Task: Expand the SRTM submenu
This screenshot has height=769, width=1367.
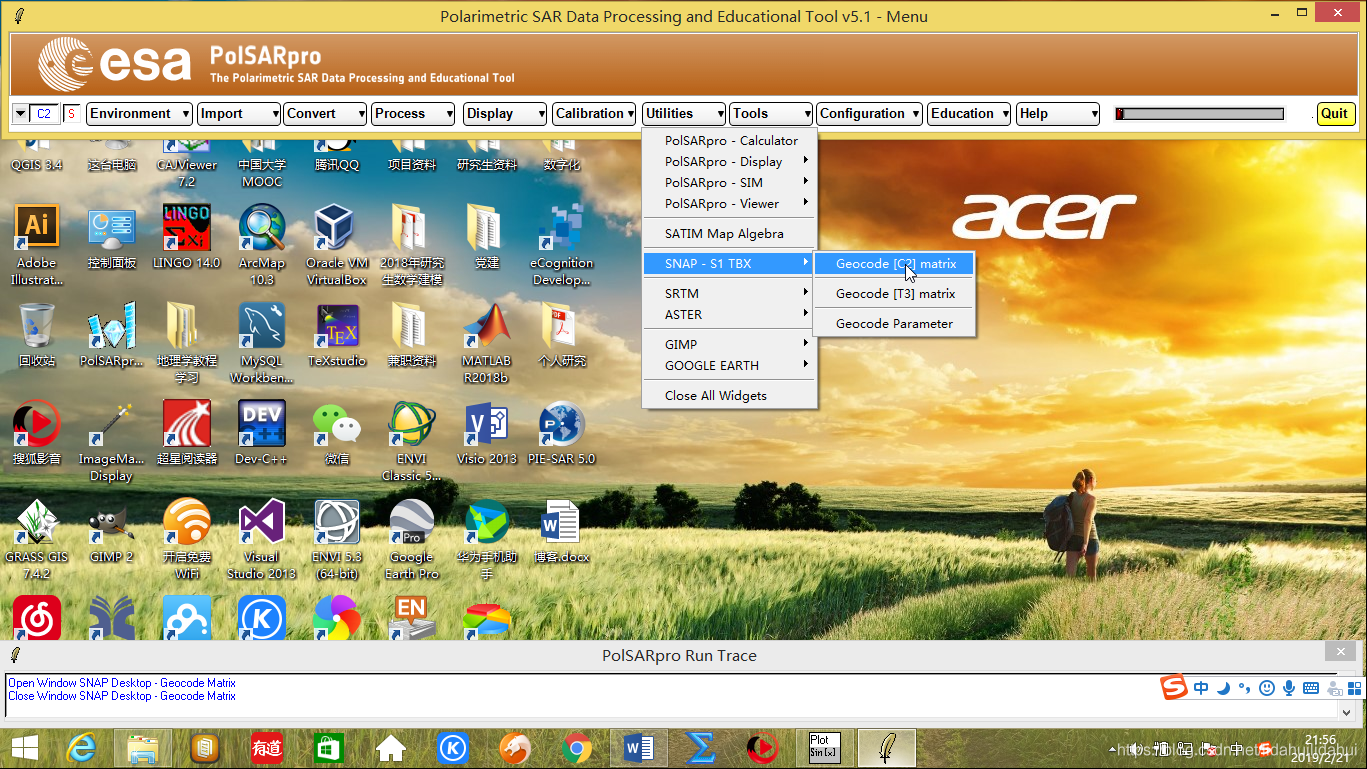Action: point(730,294)
